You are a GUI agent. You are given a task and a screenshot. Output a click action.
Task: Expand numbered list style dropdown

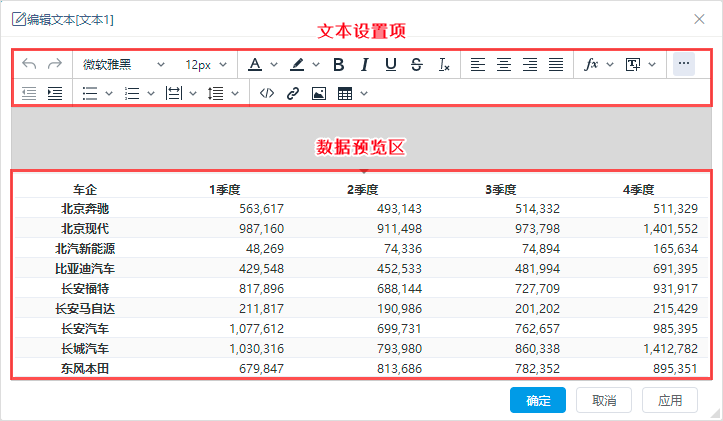click(x=151, y=94)
